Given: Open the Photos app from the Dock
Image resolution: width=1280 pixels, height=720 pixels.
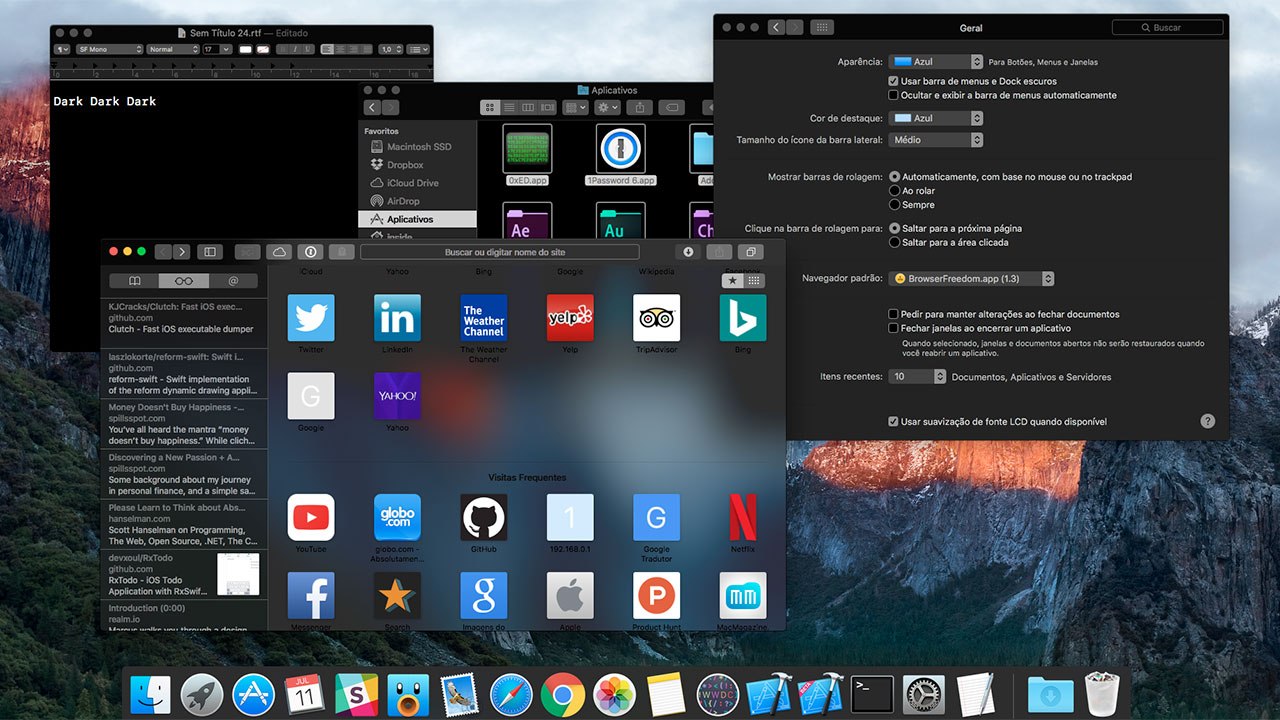Looking at the screenshot, I should coord(614,694).
